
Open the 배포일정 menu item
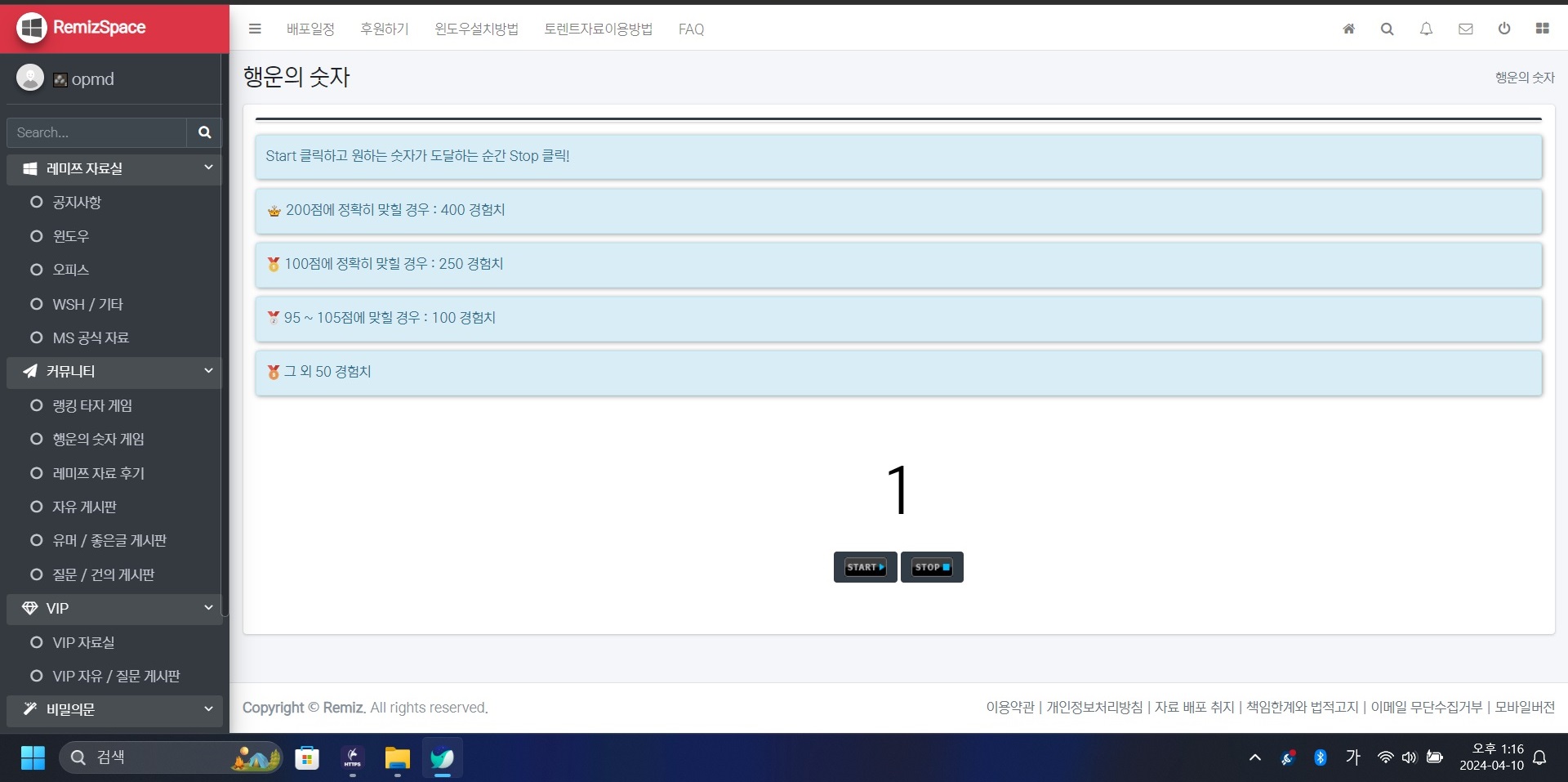[310, 29]
